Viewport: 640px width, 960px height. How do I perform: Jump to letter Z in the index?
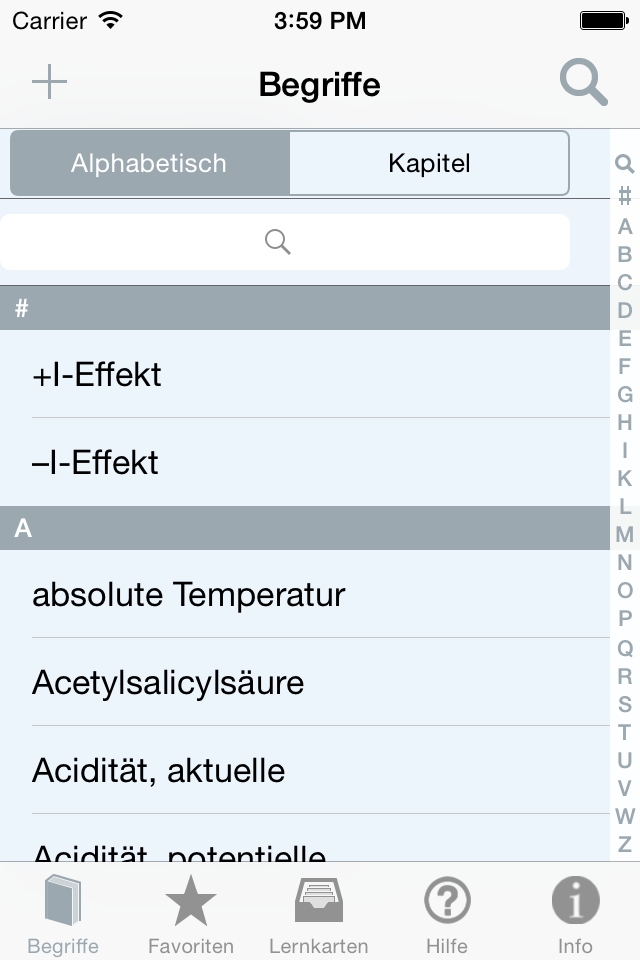click(x=625, y=844)
